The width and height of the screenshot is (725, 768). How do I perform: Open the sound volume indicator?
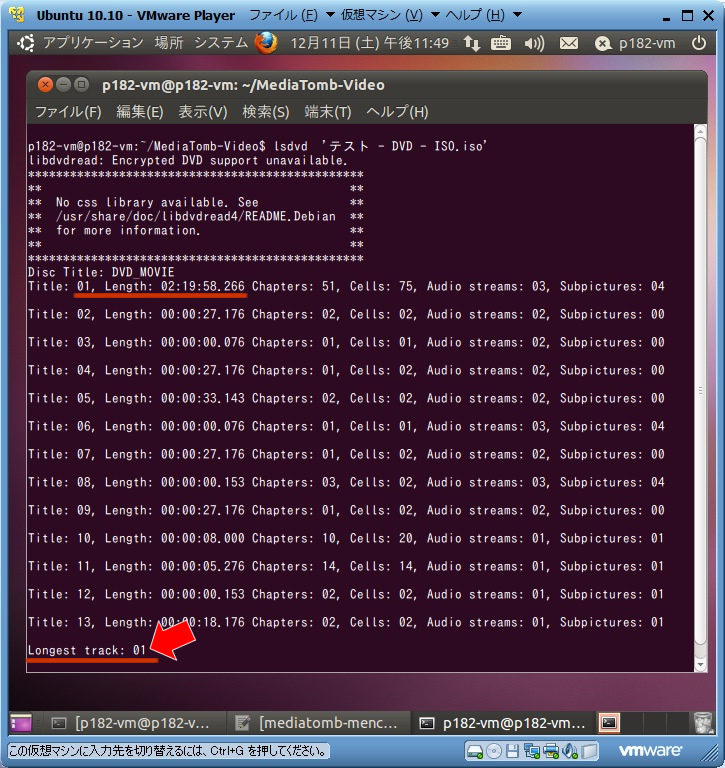(534, 44)
